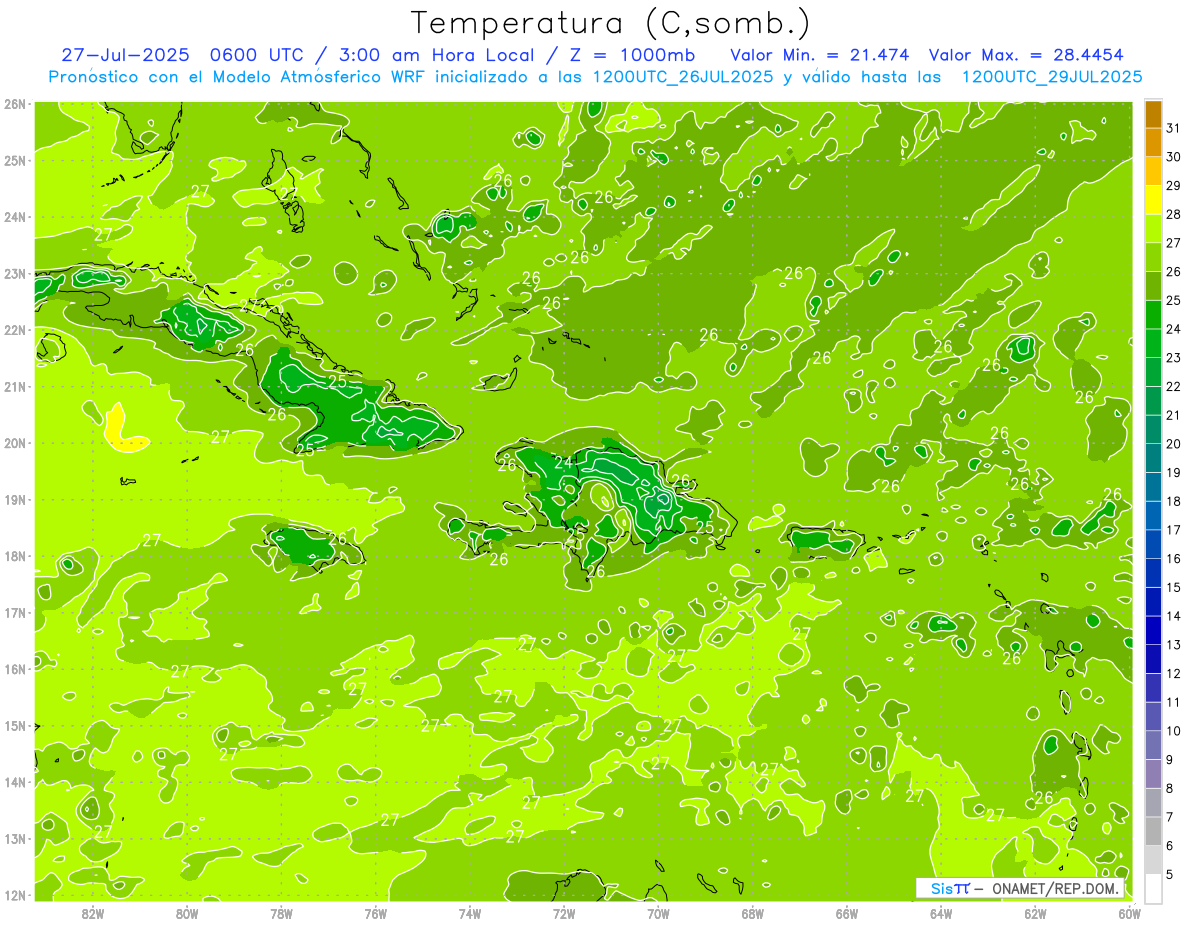Click the 12N latitude label
This screenshot has width=1200, height=927.
tap(14, 895)
